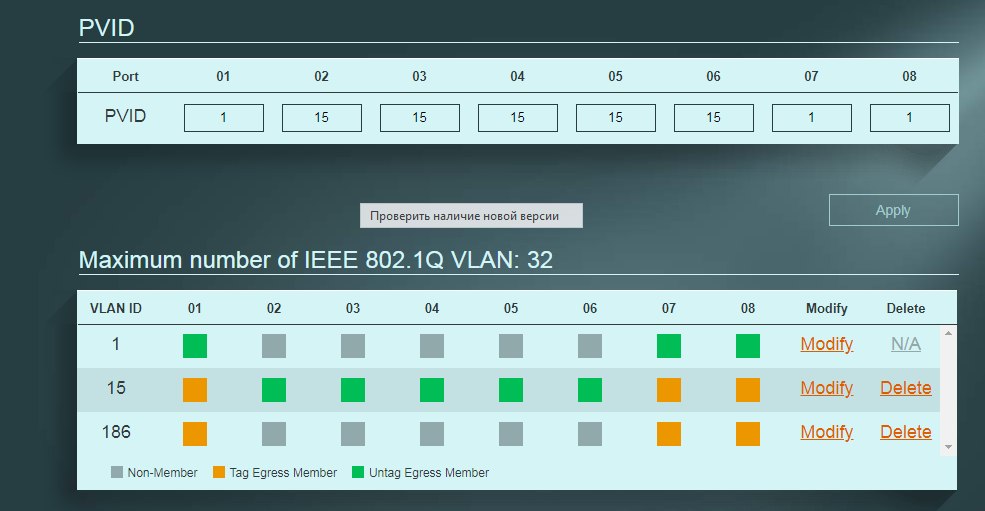Click VLAN 15 port 01 tagged orange square
The image size is (985, 511).
195,390
